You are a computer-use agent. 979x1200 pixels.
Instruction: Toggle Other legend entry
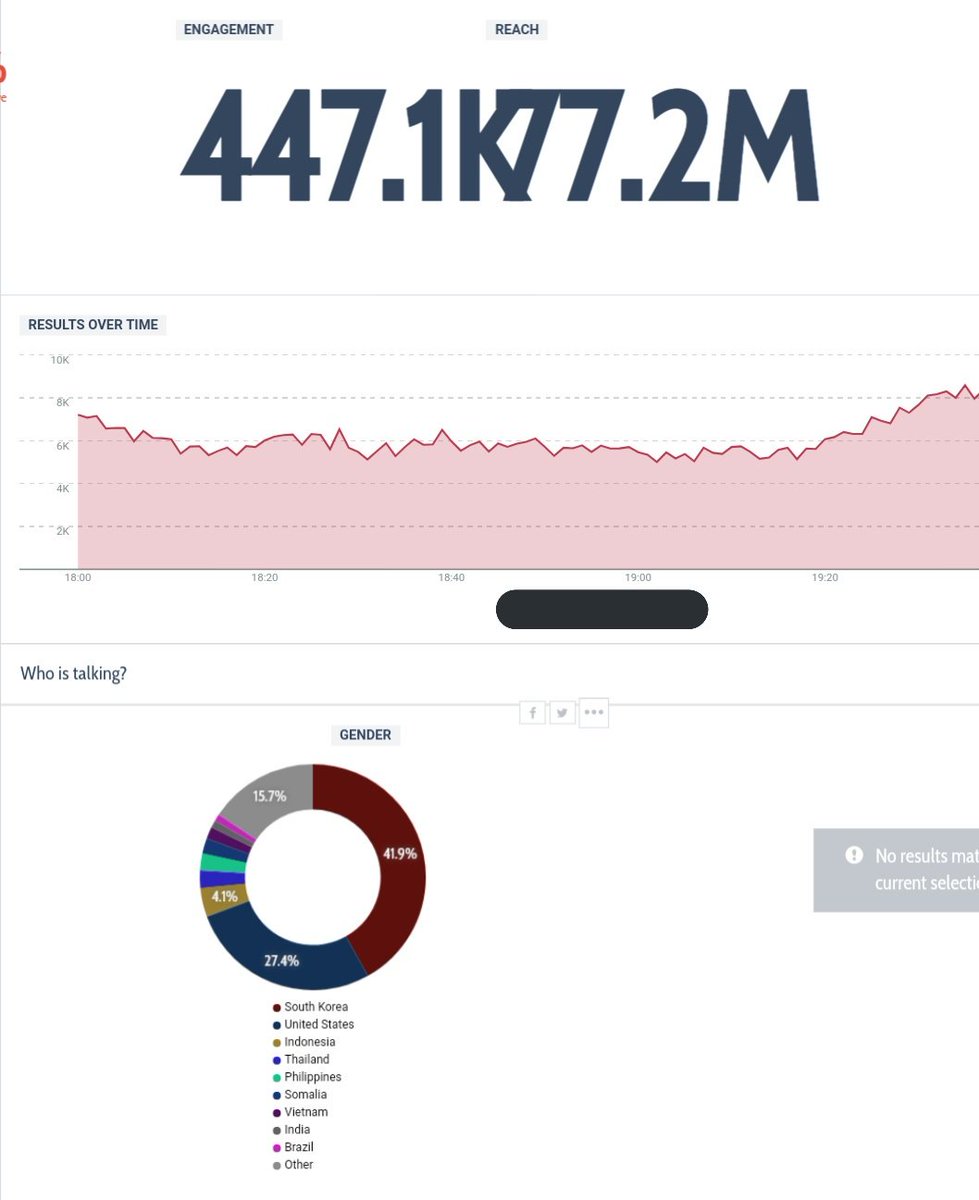point(293,1164)
